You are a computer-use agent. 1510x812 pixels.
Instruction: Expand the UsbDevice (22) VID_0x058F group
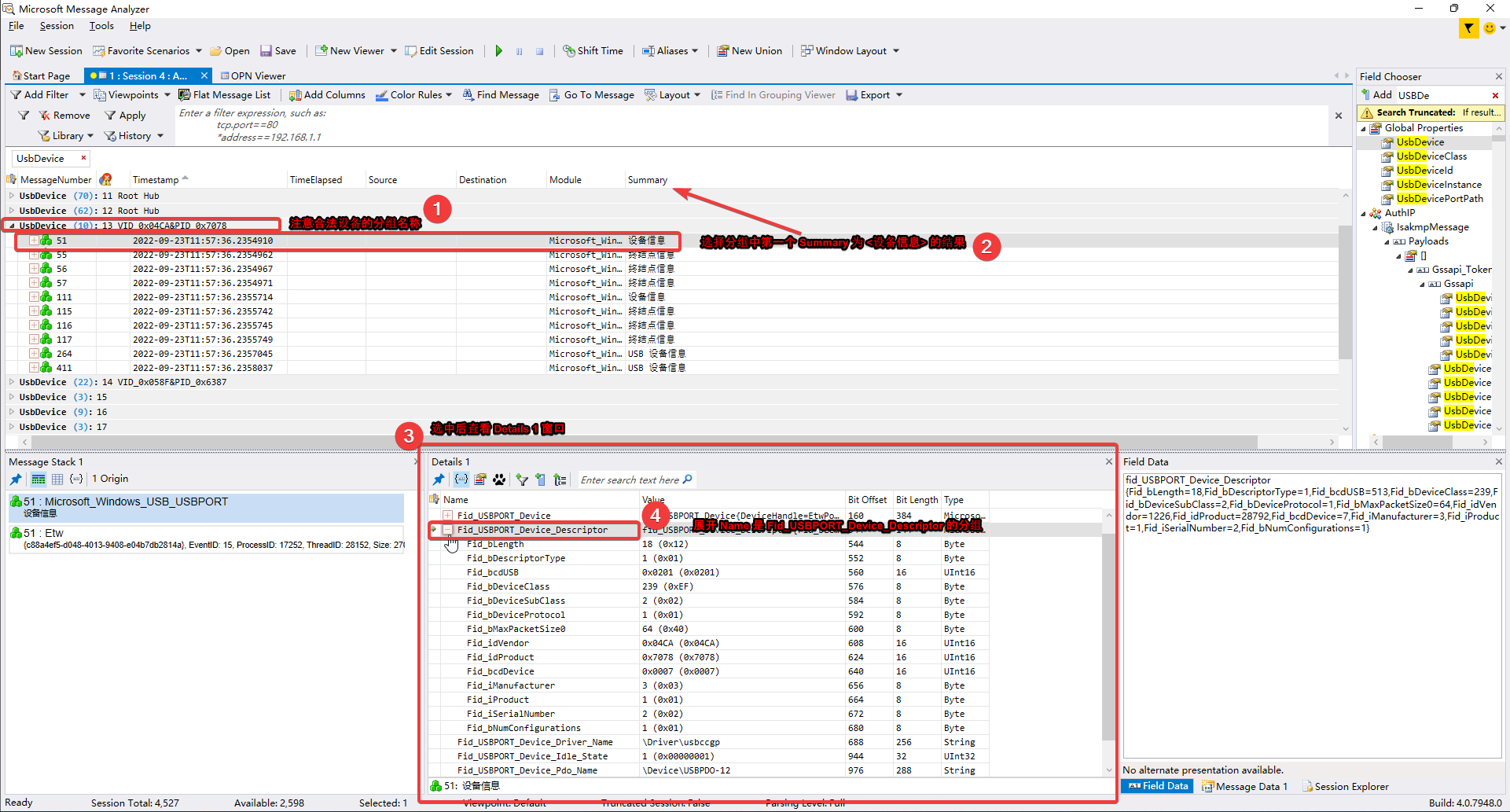(x=12, y=382)
